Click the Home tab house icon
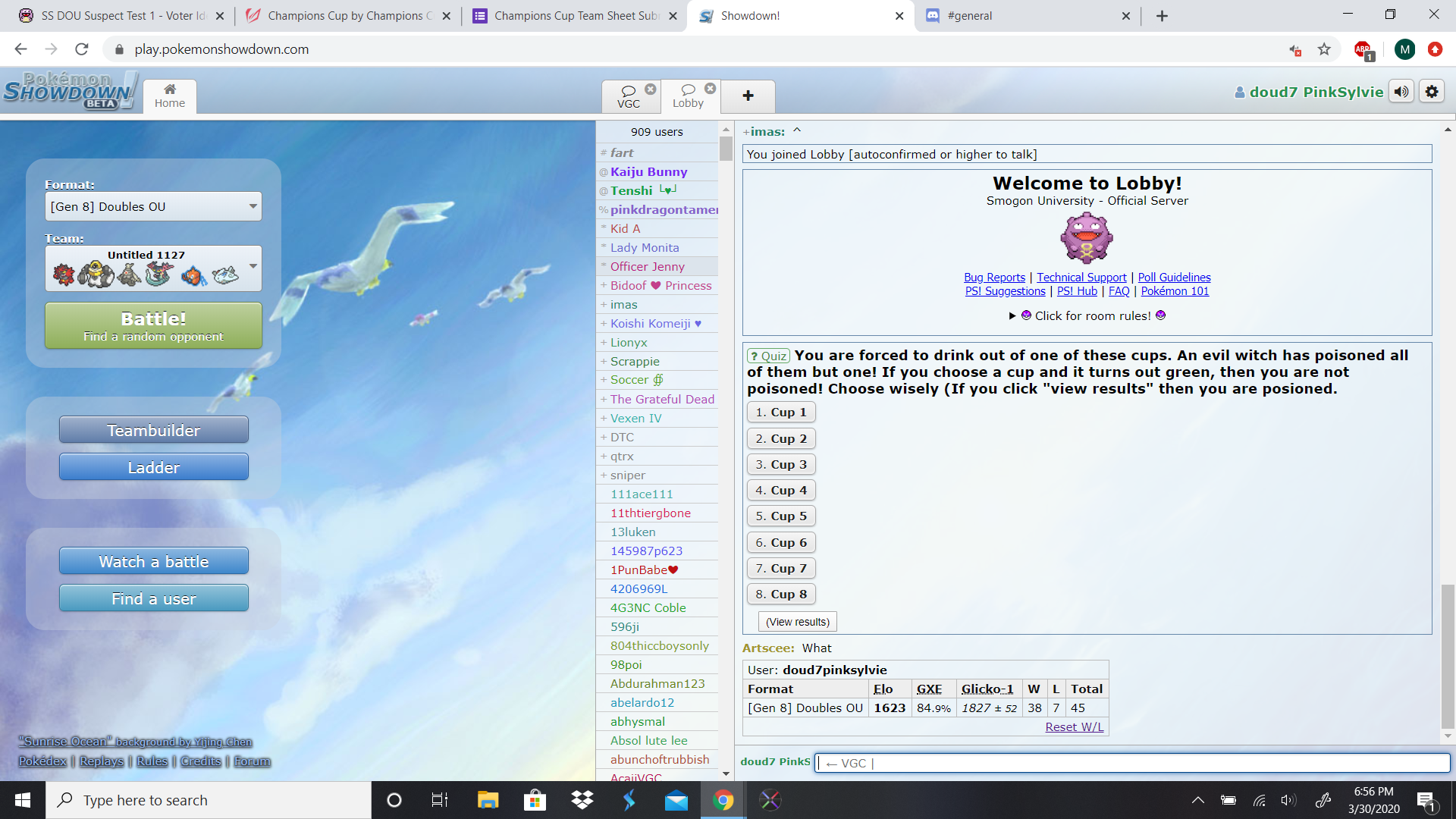 point(170,89)
